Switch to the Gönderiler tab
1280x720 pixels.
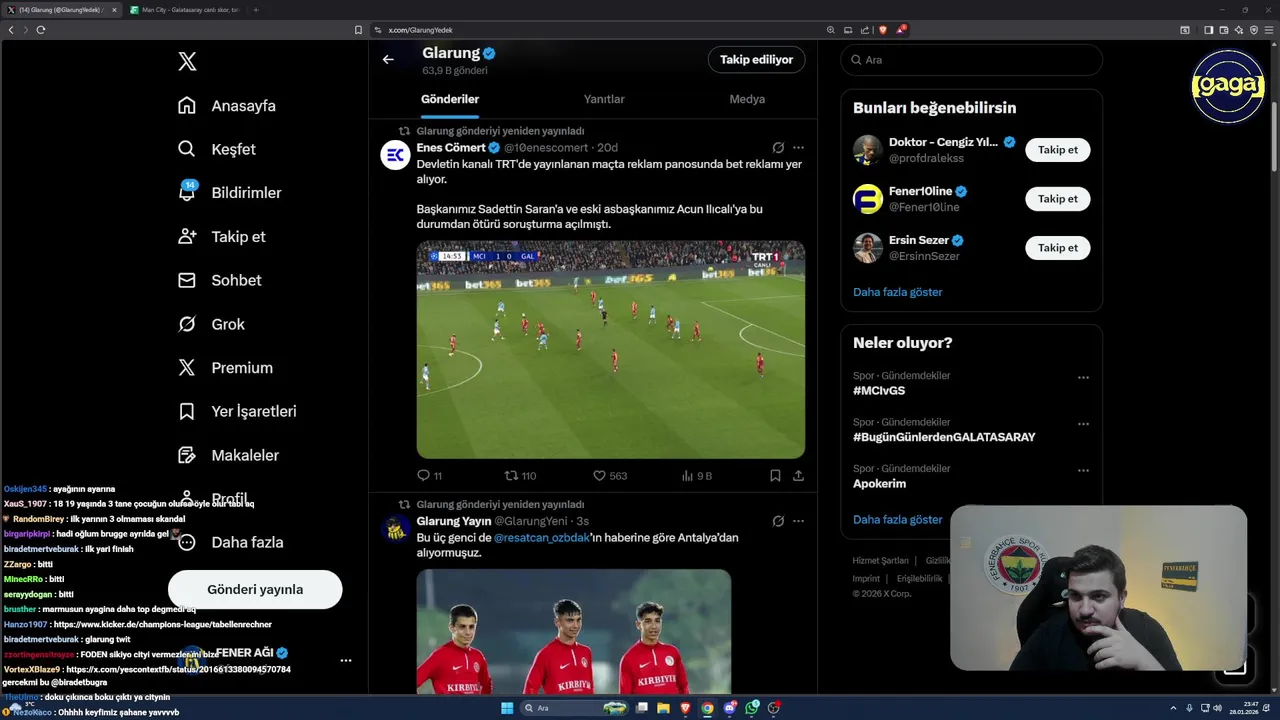point(450,99)
